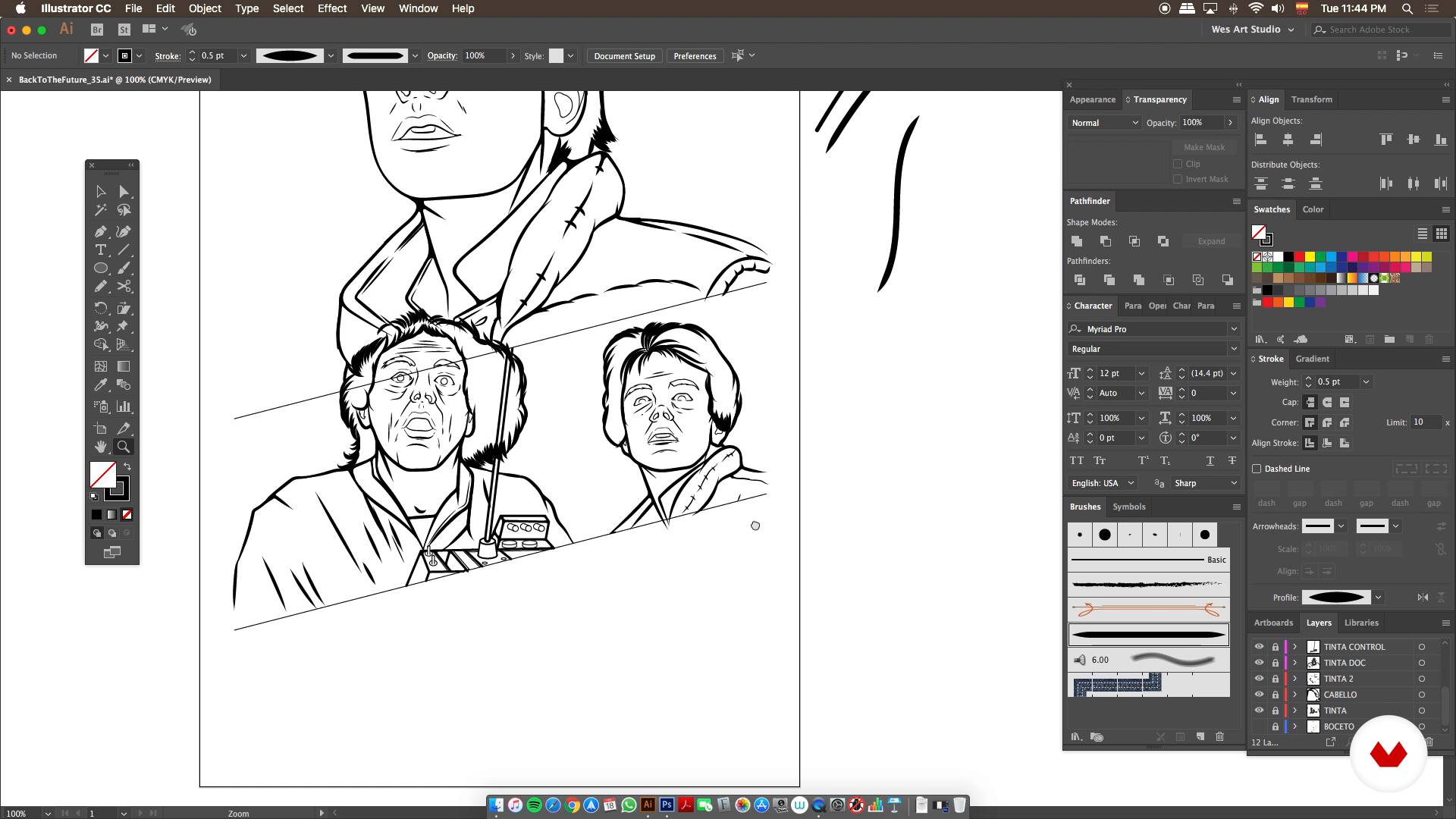Image resolution: width=1456 pixels, height=819 pixels.
Task: Select the Magic Wand tool
Action: (x=101, y=210)
